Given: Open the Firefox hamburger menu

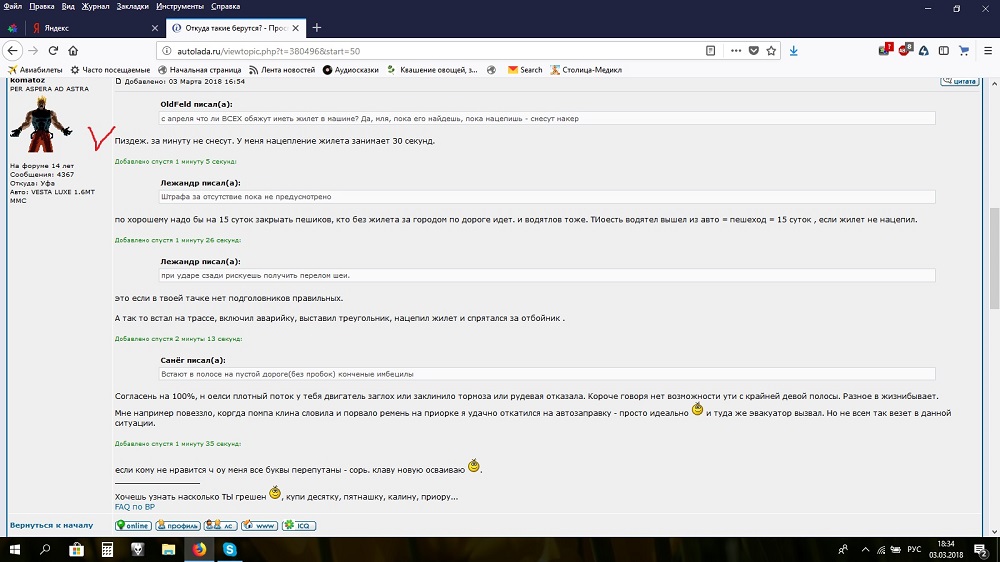Looking at the screenshot, I should point(985,50).
